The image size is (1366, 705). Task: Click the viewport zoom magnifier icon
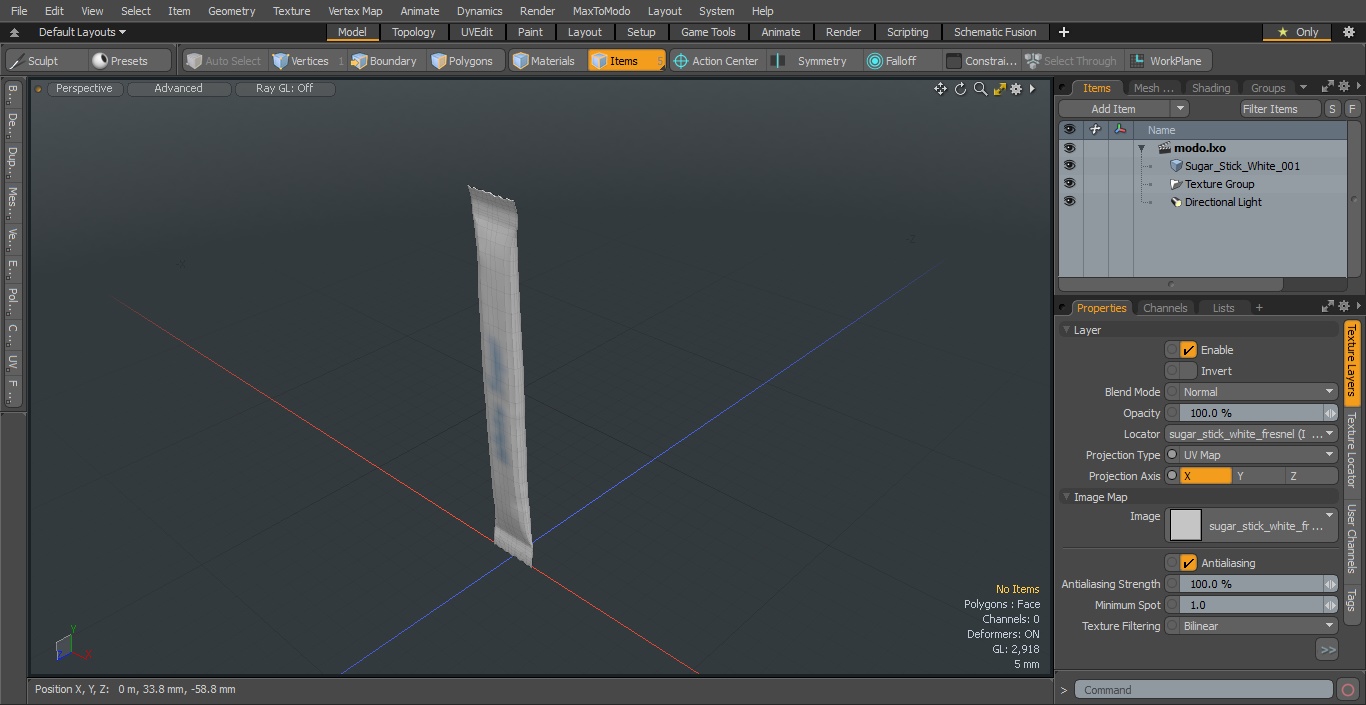(980, 89)
